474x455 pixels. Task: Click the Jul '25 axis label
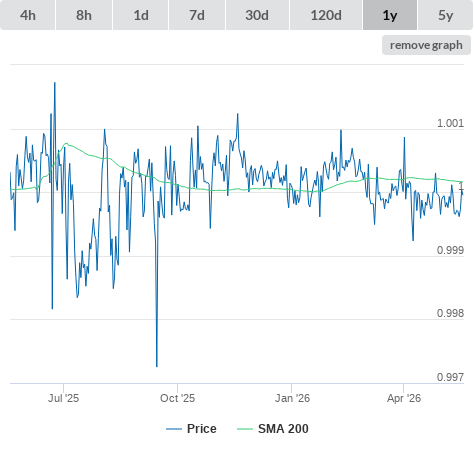pyautogui.click(x=63, y=398)
